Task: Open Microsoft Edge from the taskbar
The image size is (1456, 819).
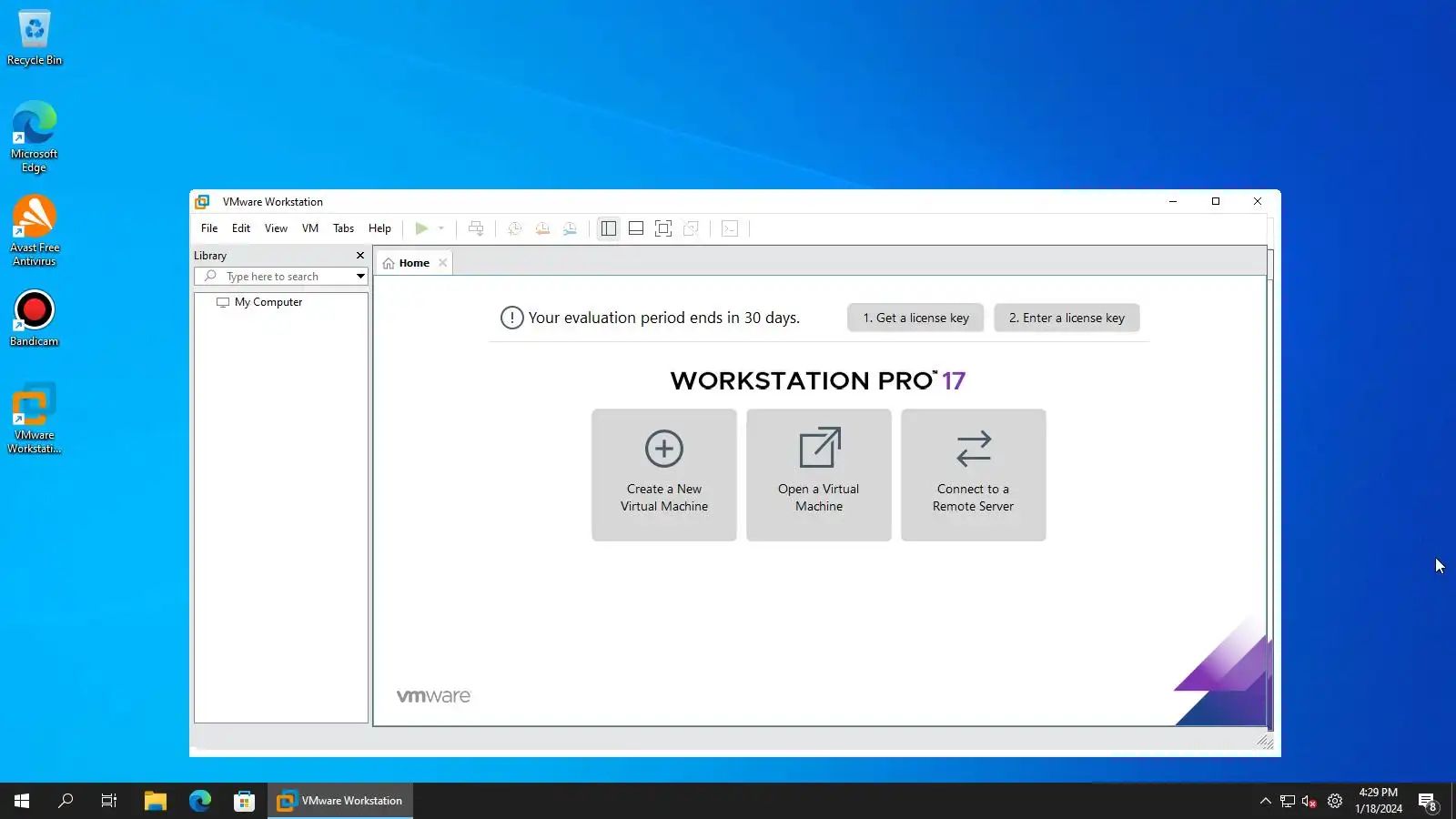Action: [200, 801]
